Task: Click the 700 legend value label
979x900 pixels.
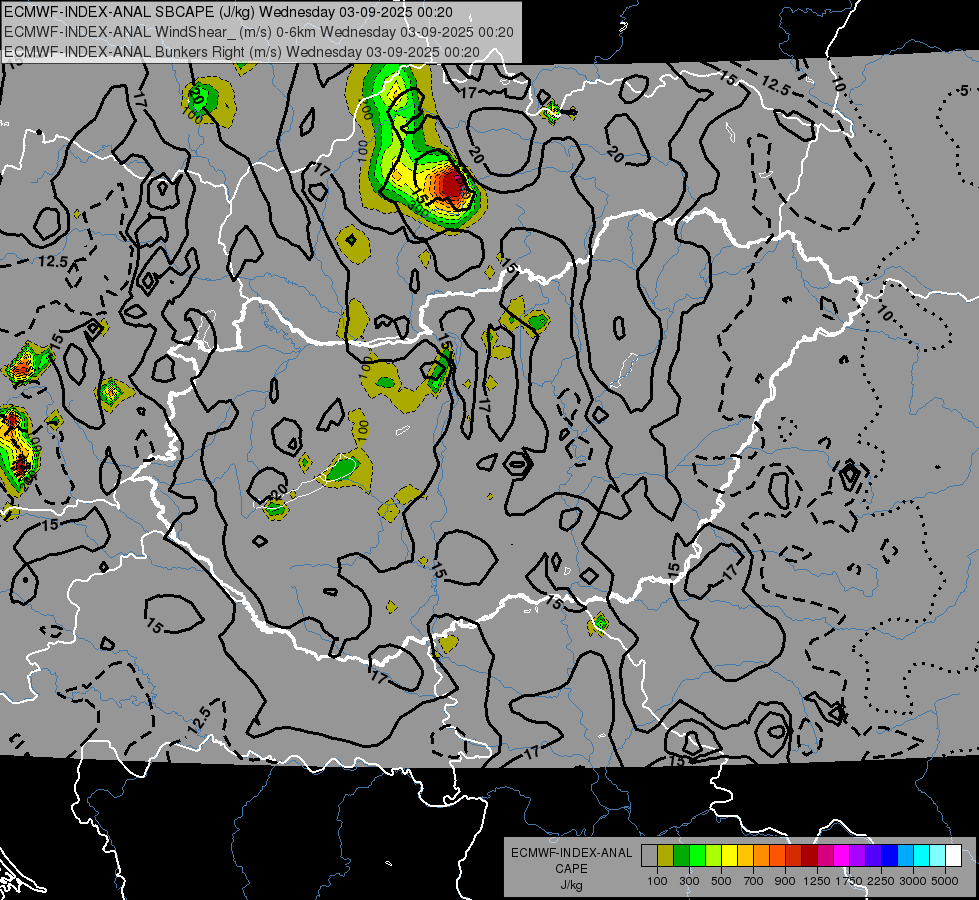Action: (754, 881)
